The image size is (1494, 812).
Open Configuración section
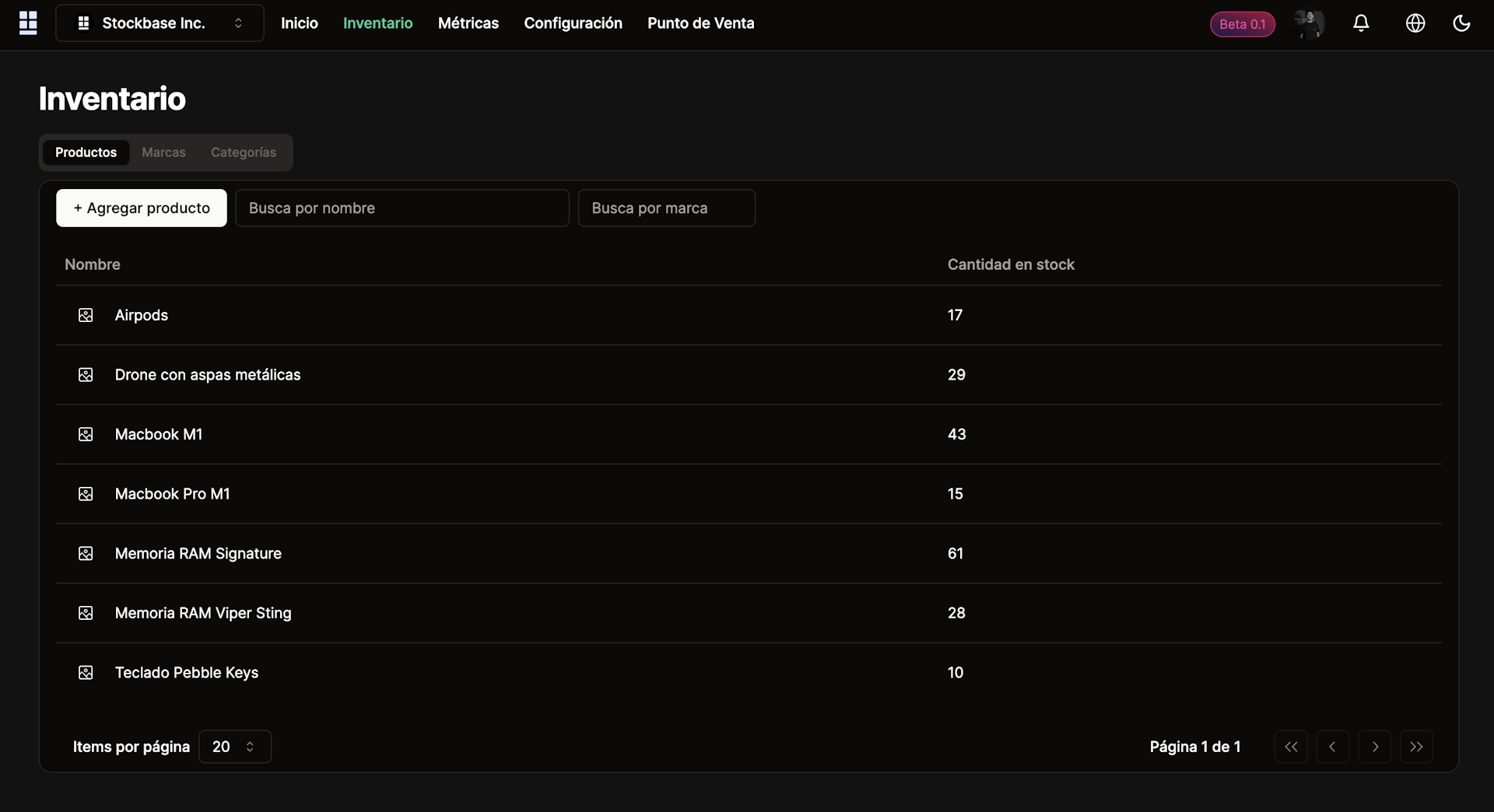[573, 23]
